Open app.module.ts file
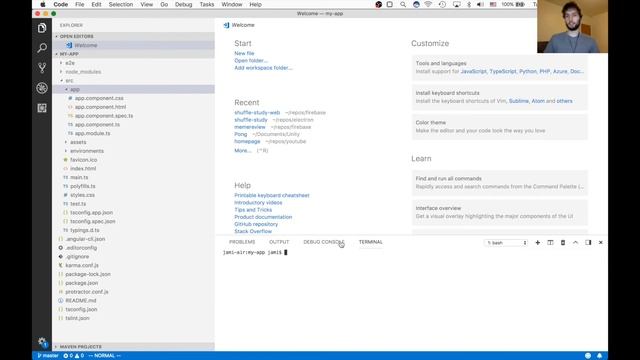Viewport: 640px width, 360px height. (92, 133)
